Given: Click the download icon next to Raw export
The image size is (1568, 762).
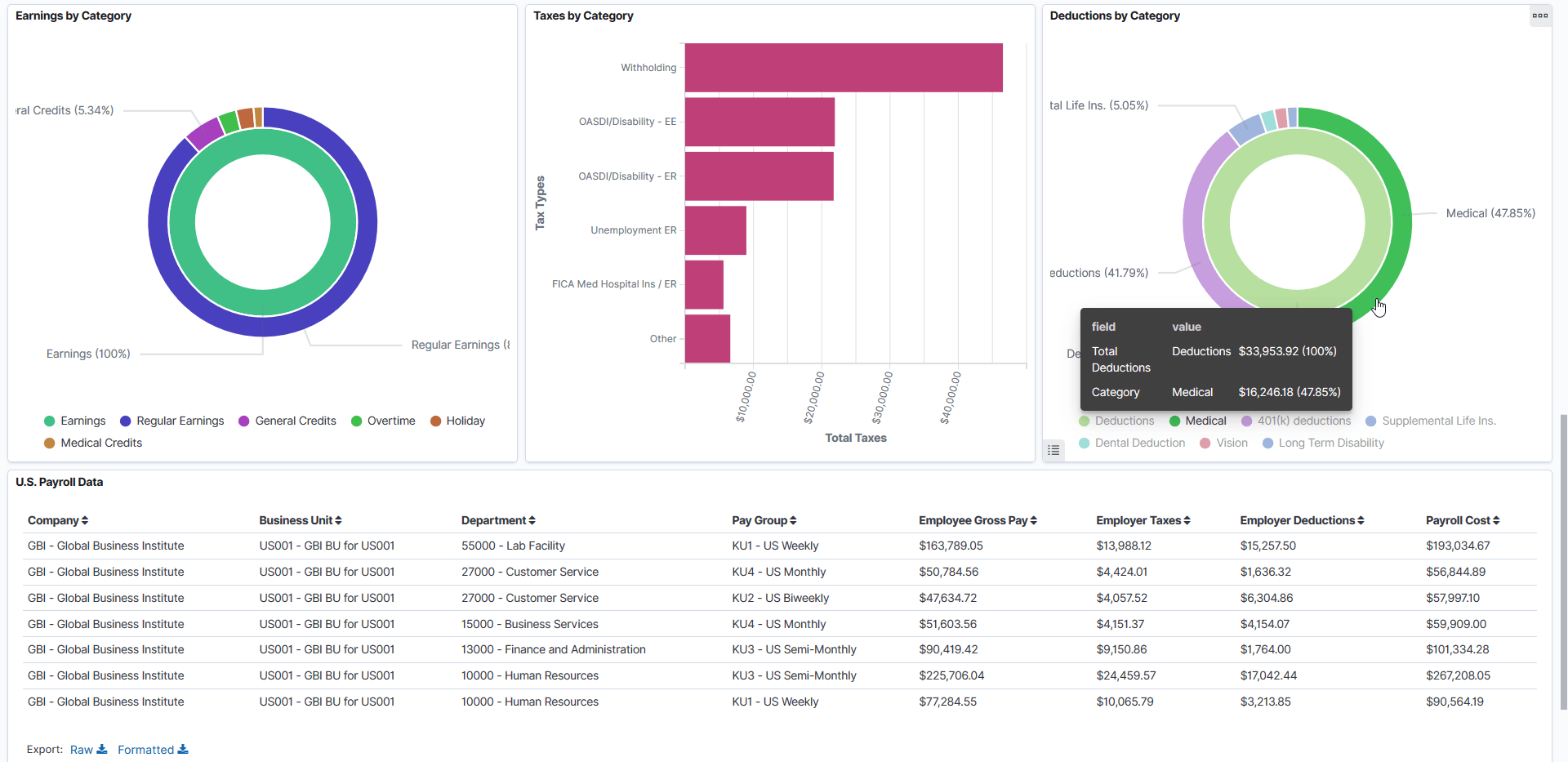Looking at the screenshot, I should click(104, 749).
